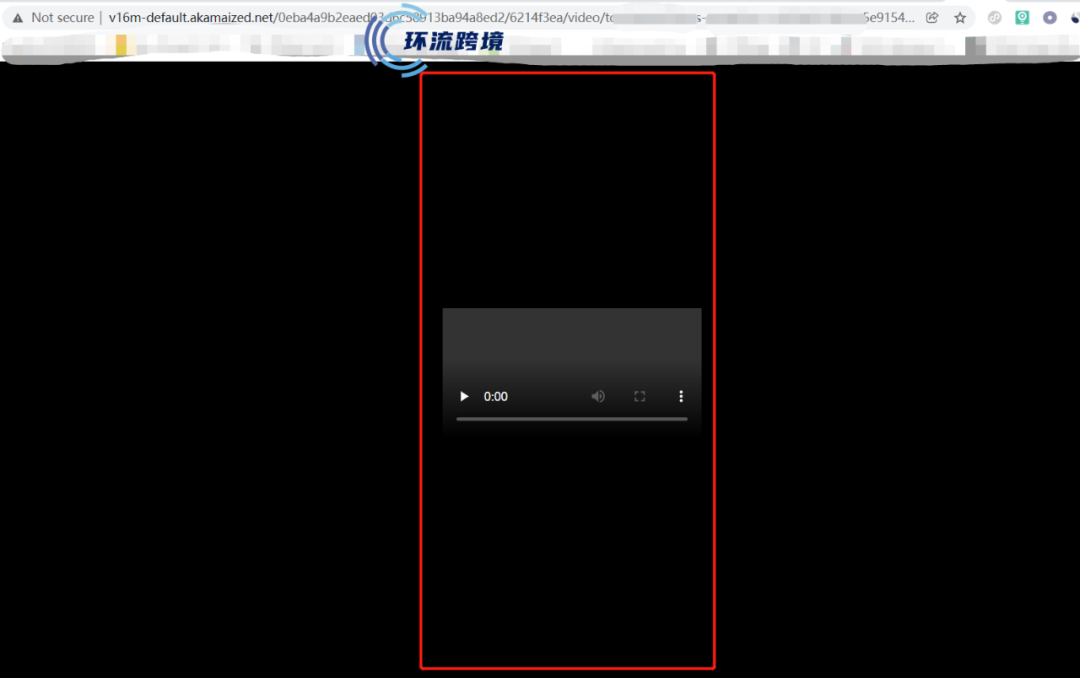Screen dimensions: 1080x678
Task: Bookmark this page with the star icon
Action: [x=960, y=17]
